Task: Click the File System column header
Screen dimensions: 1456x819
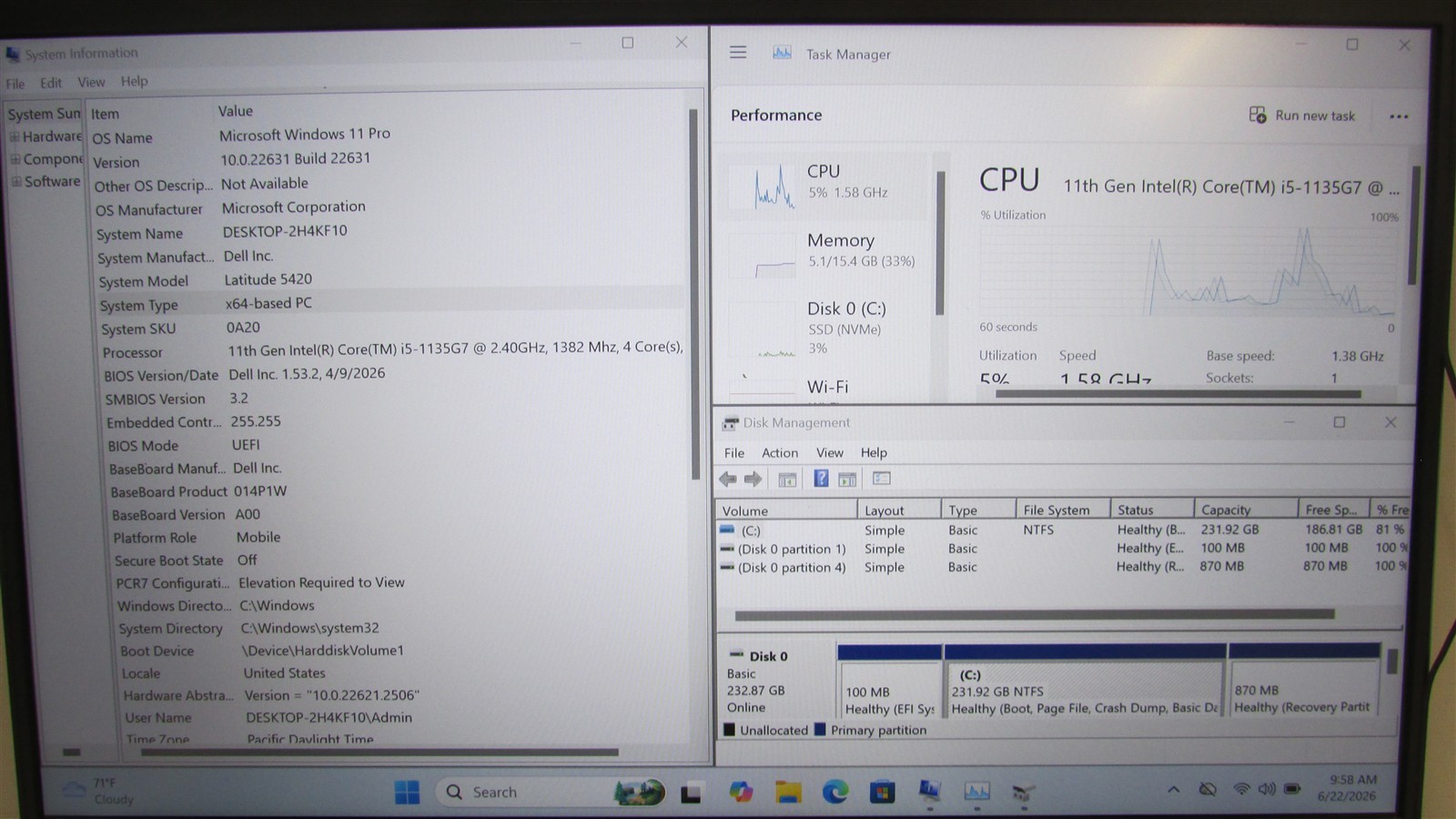Action: (1062, 511)
